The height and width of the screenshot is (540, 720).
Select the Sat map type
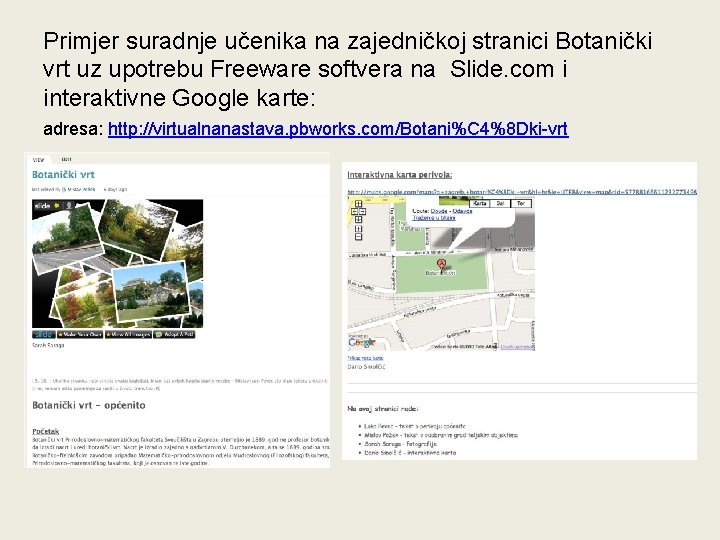[501, 203]
